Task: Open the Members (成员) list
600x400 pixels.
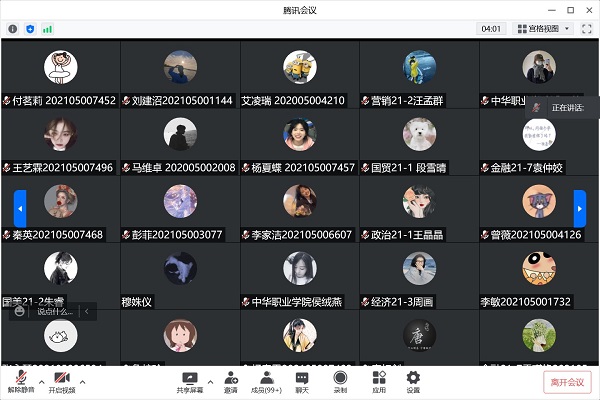Action: coord(266,382)
